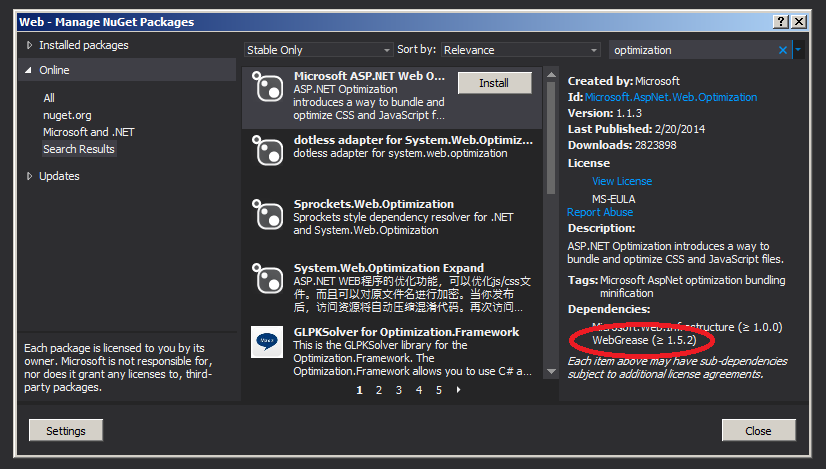Select the System.Web.Optimization Expand package entry
The width and height of the screenshot is (826, 469).
pos(392,287)
